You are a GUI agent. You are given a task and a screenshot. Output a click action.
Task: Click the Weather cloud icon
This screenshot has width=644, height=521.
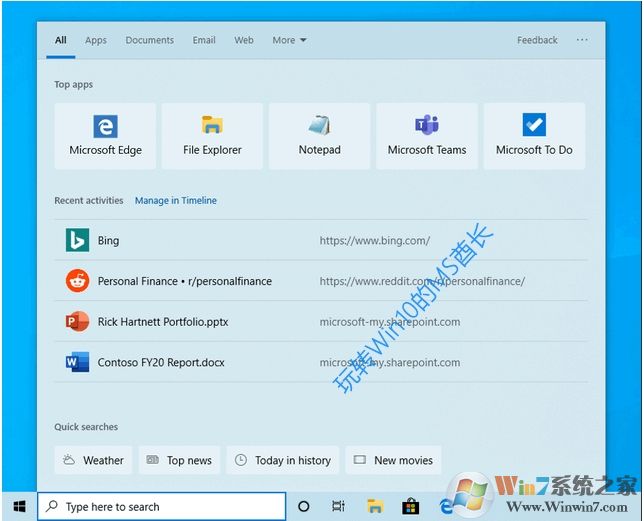pyautogui.click(x=69, y=460)
